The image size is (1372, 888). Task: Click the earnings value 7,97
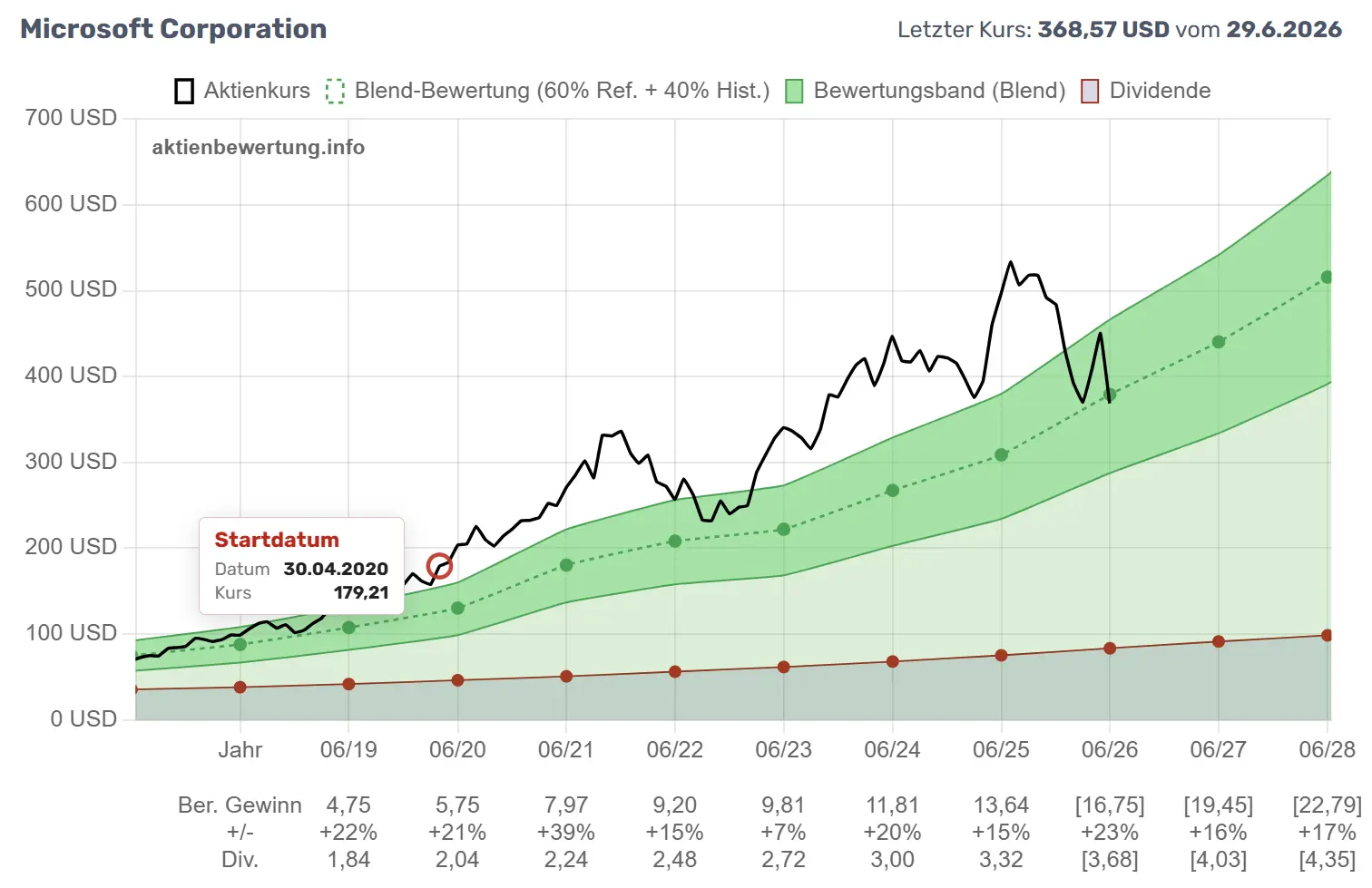tap(566, 805)
